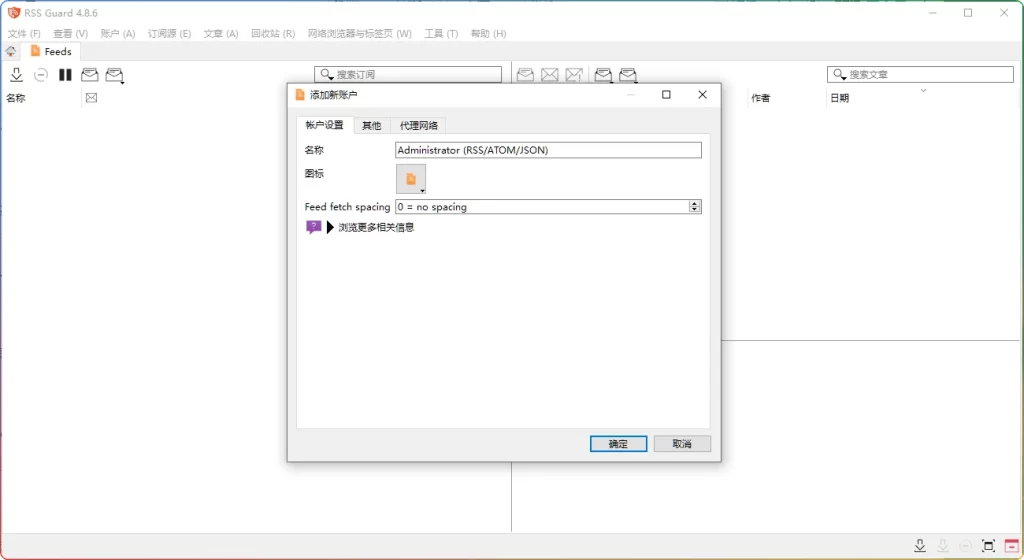This screenshot has width=1024, height=560.
Task: Switch to the 代理网络 tab
Action: [418, 125]
